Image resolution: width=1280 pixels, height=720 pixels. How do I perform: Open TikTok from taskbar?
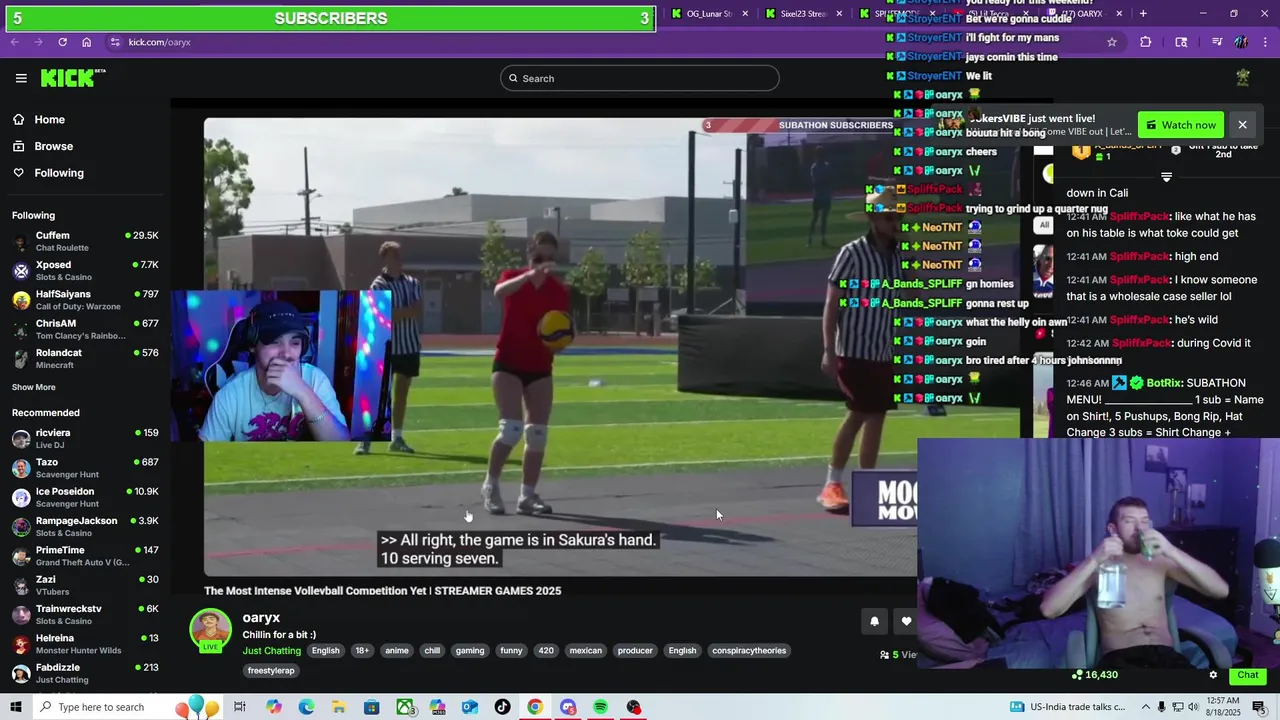[502, 707]
